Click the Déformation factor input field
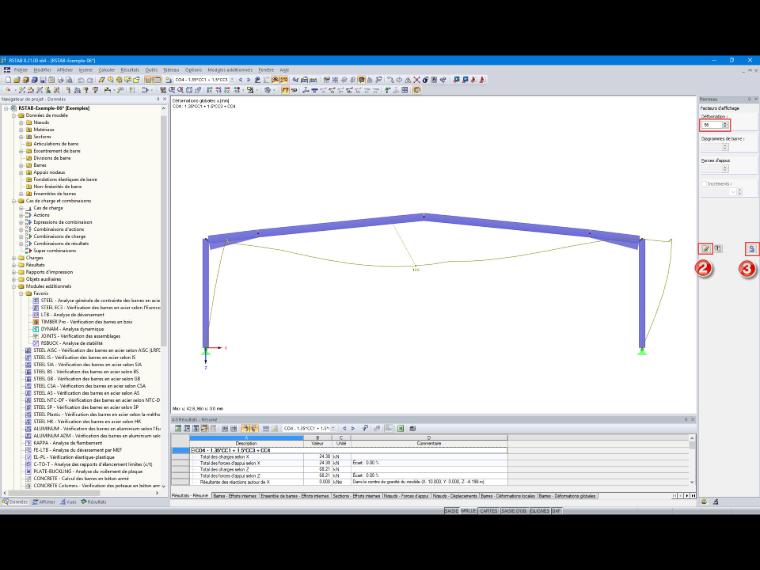Screen dimensions: 760x570 tap(712, 125)
